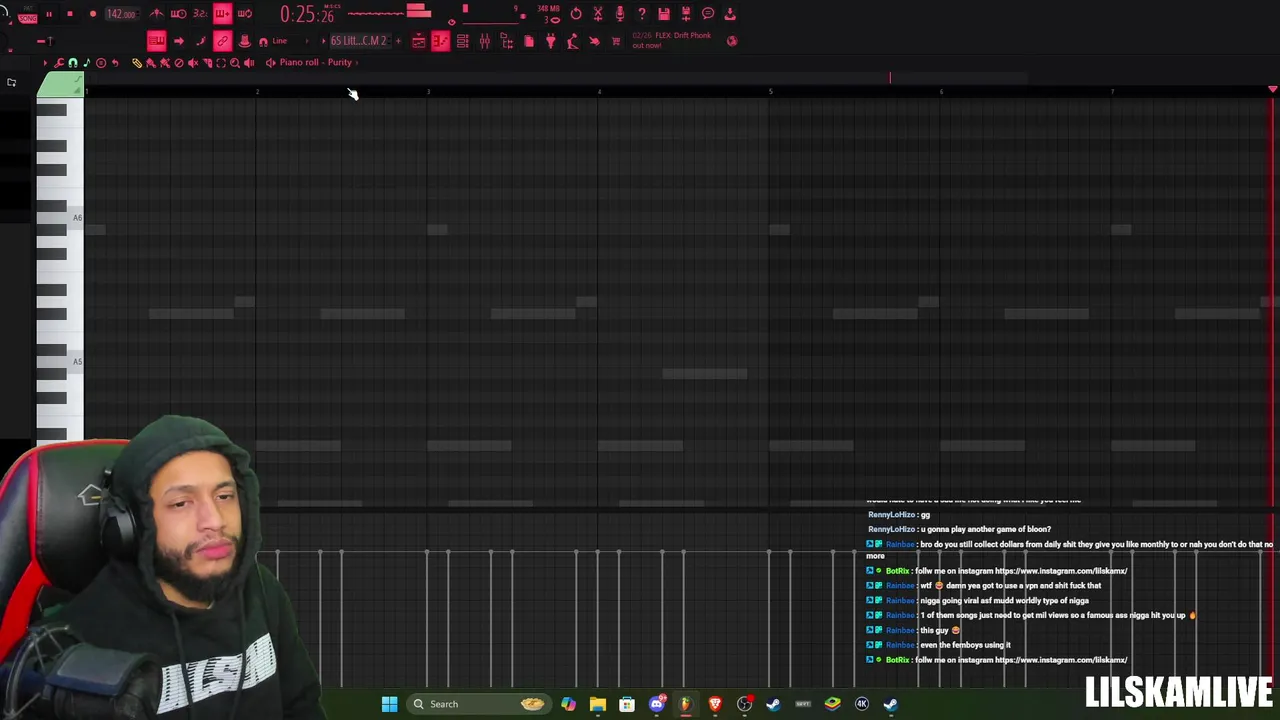Click the 142.000 tempo field
Screen dimensions: 1280x720
tap(121, 14)
